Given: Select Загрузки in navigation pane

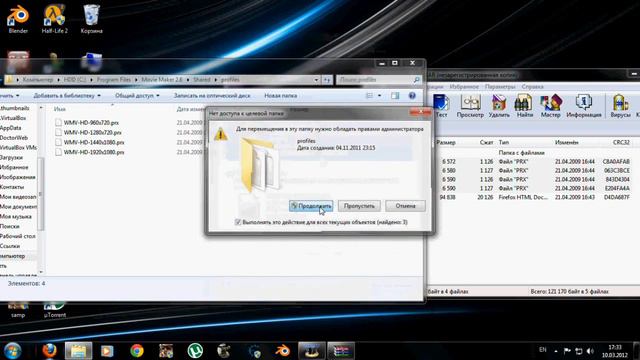Looking at the screenshot, I should (x=11, y=157).
